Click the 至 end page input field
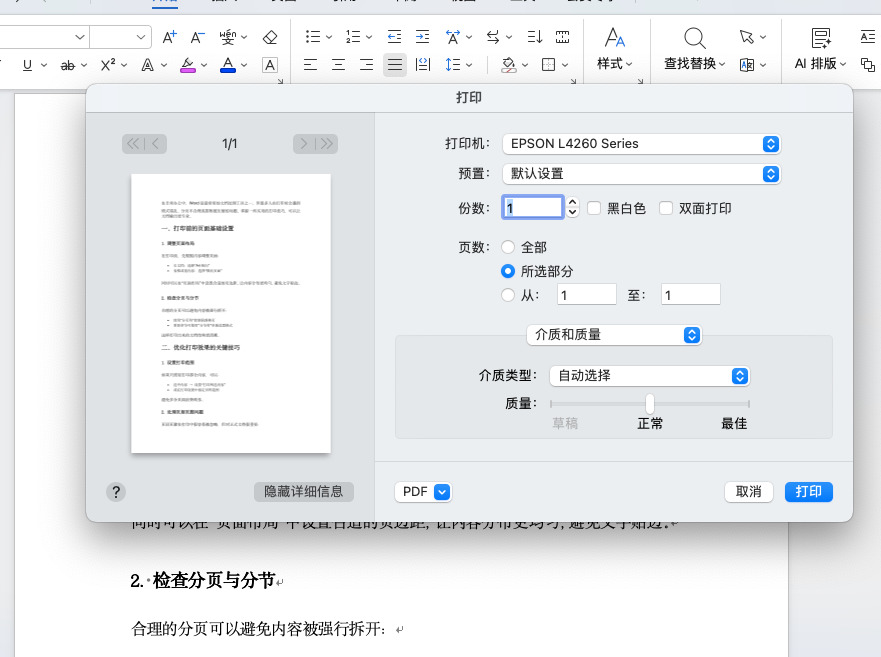 (691, 295)
